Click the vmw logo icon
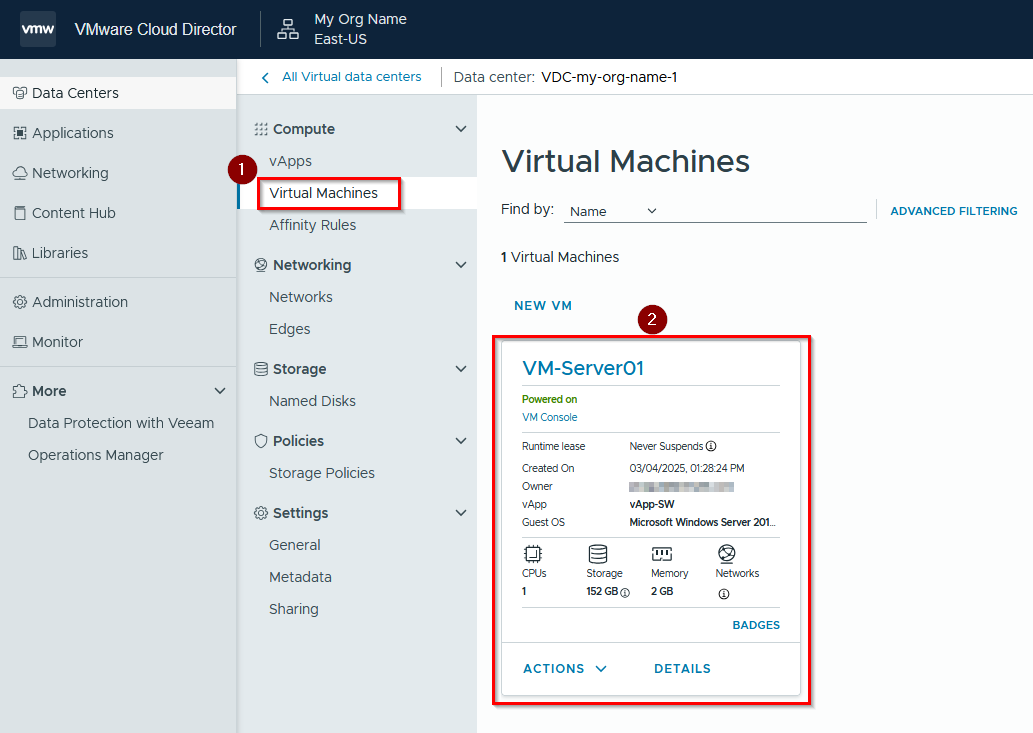Screen dimensions: 1033x733 [38, 29]
